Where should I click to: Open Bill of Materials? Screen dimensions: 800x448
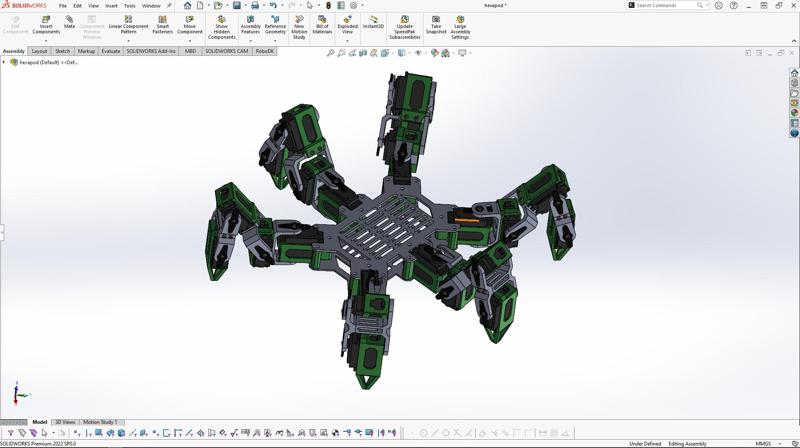pyautogui.click(x=322, y=26)
